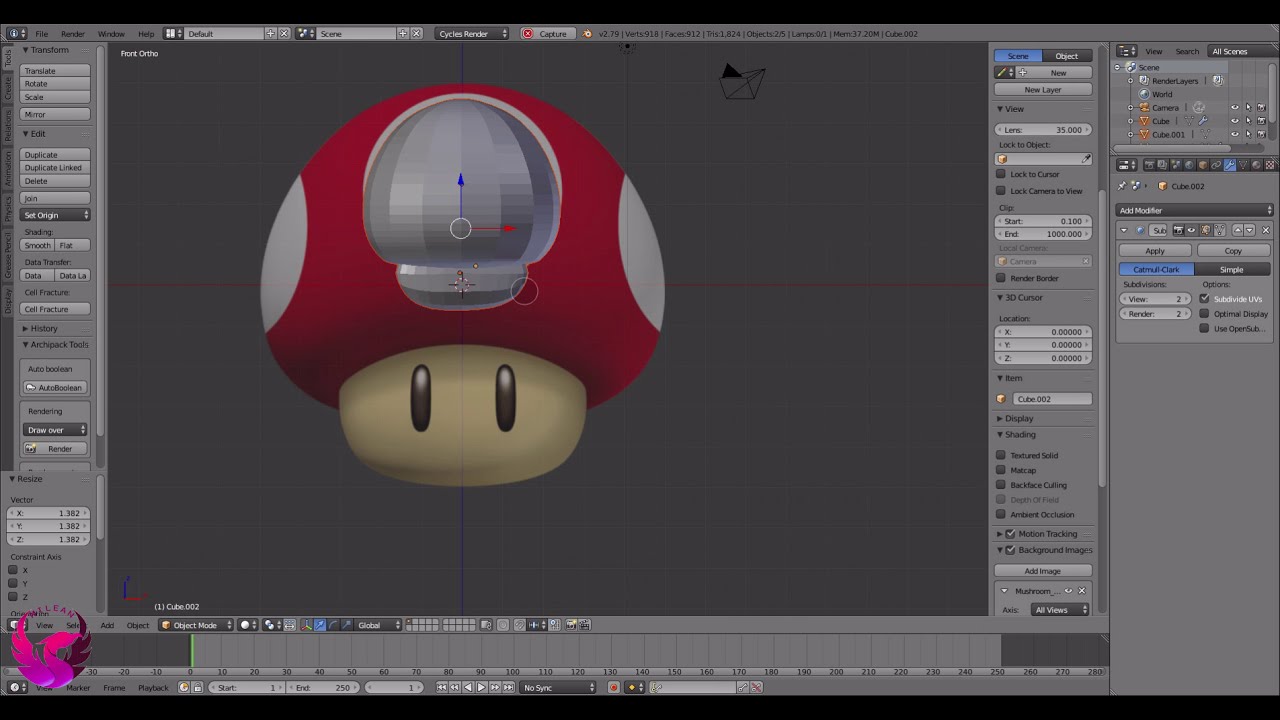Click the eyedropper next to Lock to Object
Screen dimensions: 1280x720
click(x=1086, y=159)
